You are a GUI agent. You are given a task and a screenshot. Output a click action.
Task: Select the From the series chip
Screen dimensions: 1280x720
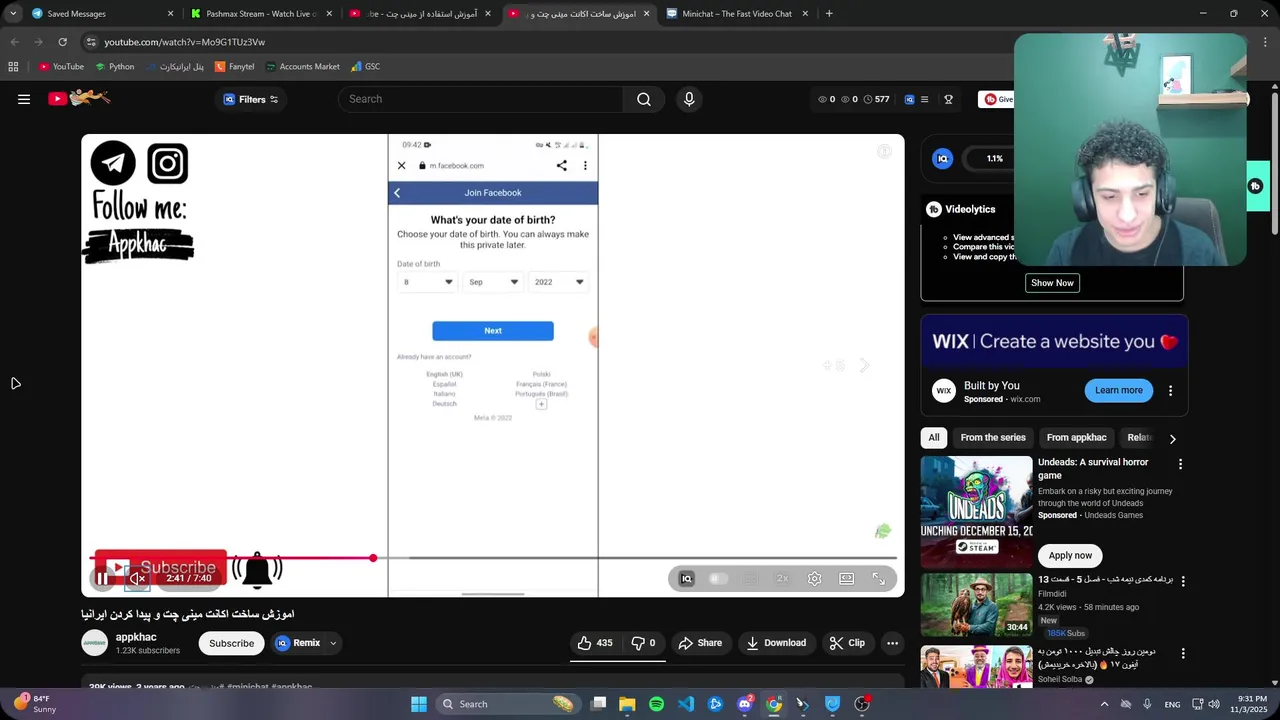[x=993, y=437]
